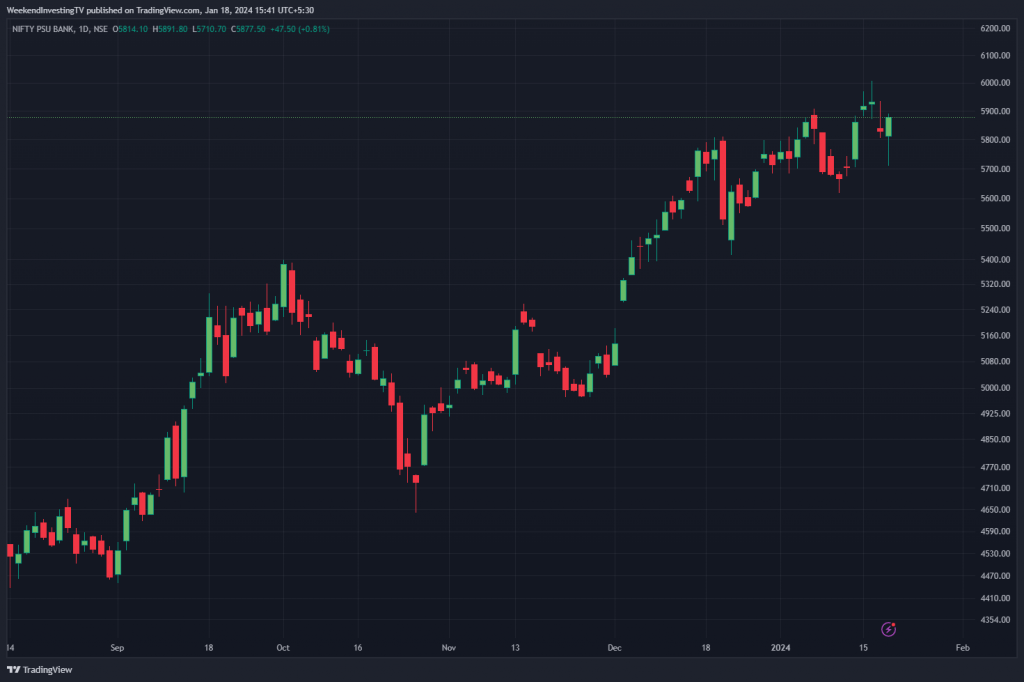This screenshot has width=1024, height=682.
Task: Click the purple lightning bolt icon
Action: click(888, 629)
